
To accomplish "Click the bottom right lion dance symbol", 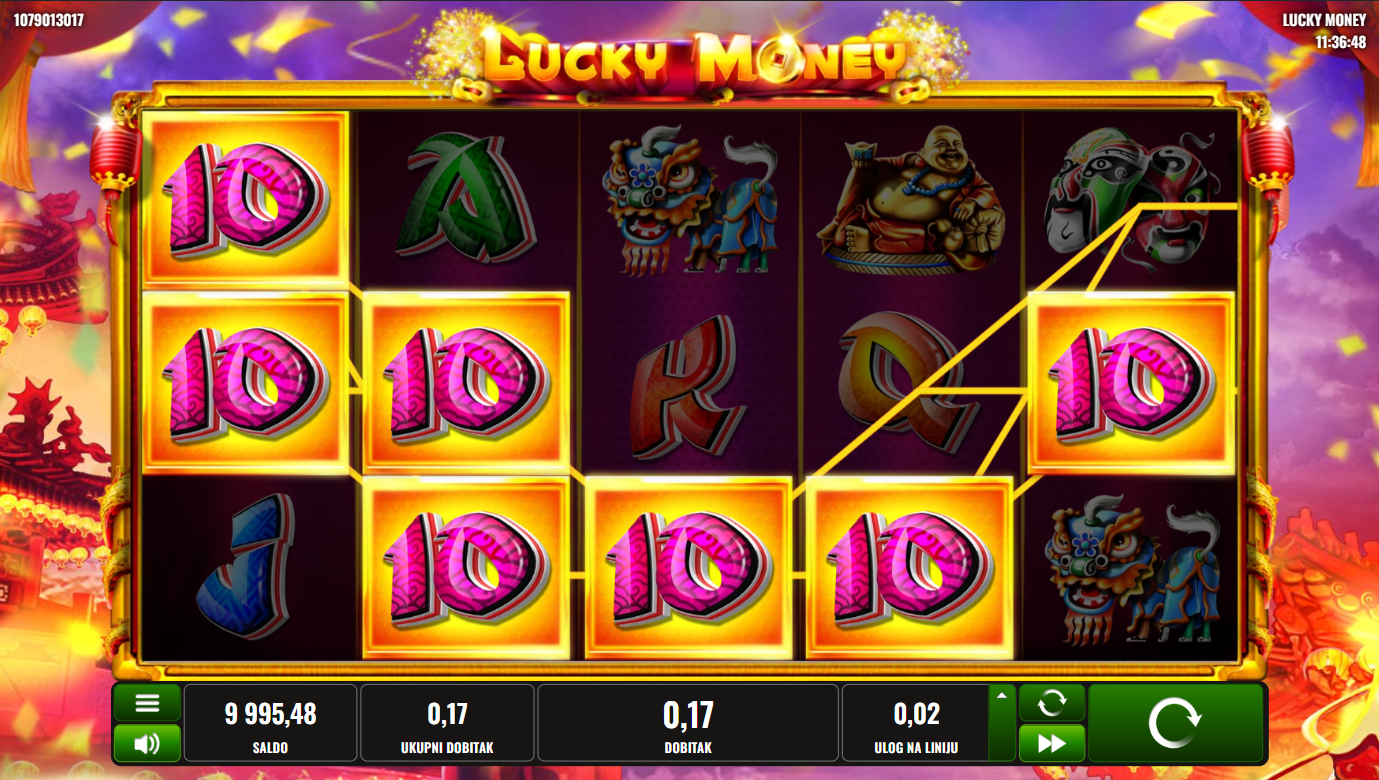I will [x=1132, y=570].
